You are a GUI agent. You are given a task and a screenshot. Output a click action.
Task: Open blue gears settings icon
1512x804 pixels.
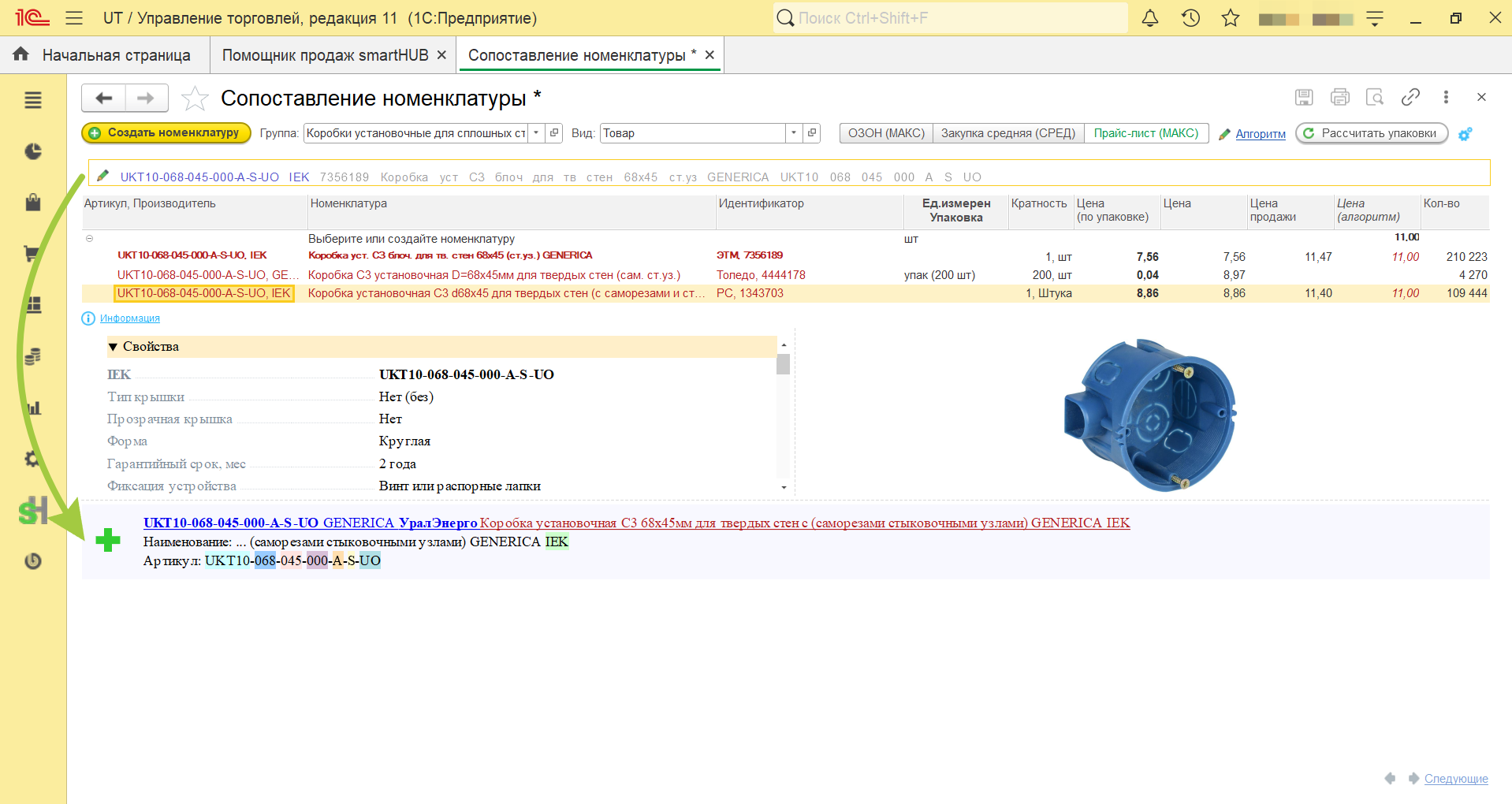1465,134
